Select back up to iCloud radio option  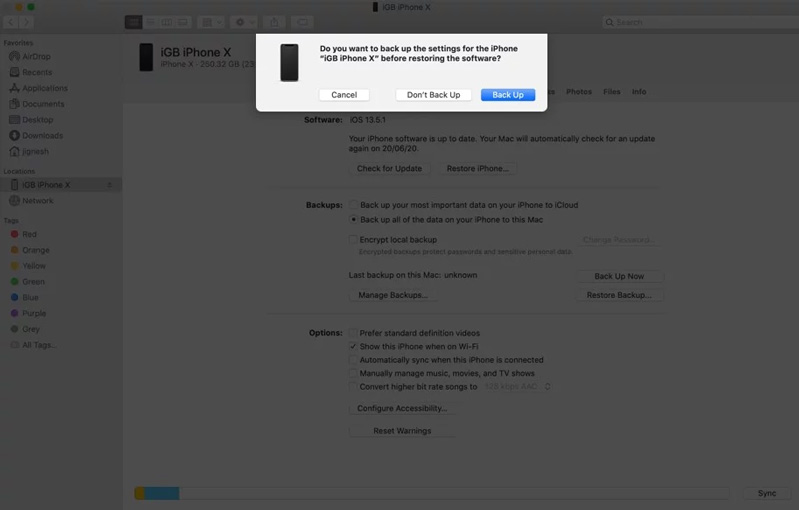pyautogui.click(x=353, y=205)
